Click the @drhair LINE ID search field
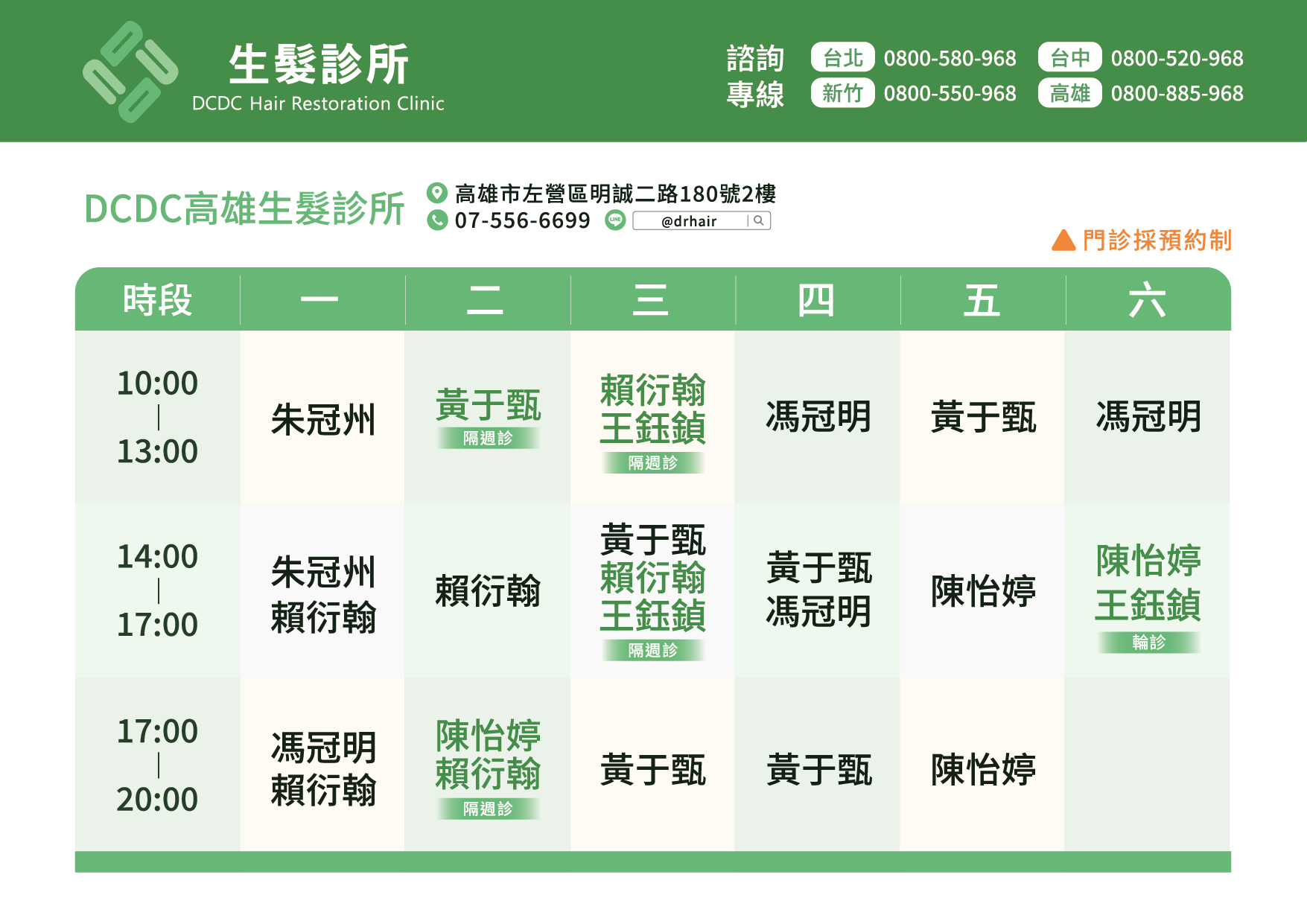Image resolution: width=1307 pixels, height=924 pixels. click(689, 221)
